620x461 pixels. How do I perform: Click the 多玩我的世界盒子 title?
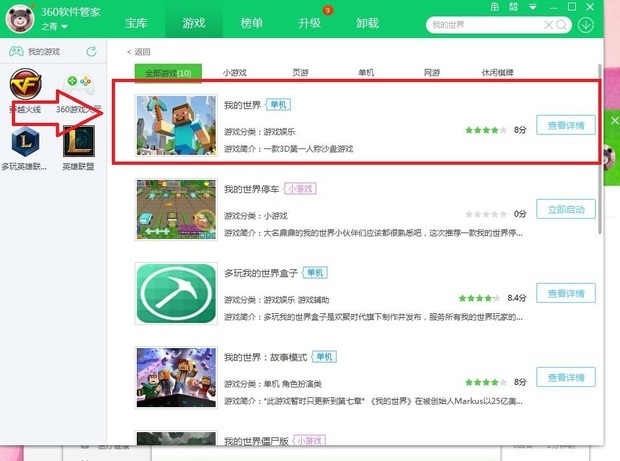(261, 273)
